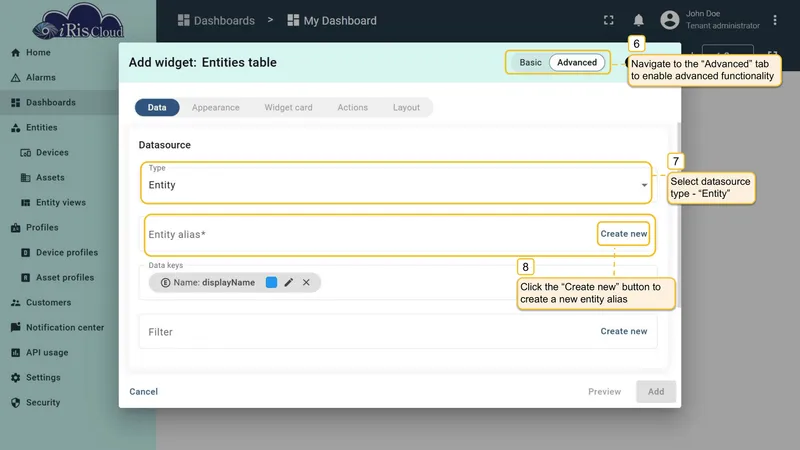Screen dimensions: 800x450
Task: Click the Dashboards grid icon in sidebar
Action: 16,103
